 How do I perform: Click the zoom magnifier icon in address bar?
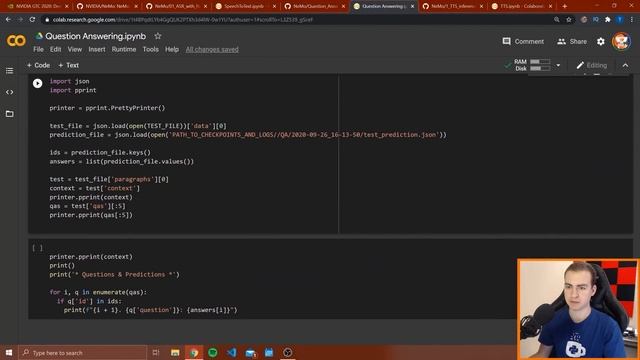click(556, 19)
